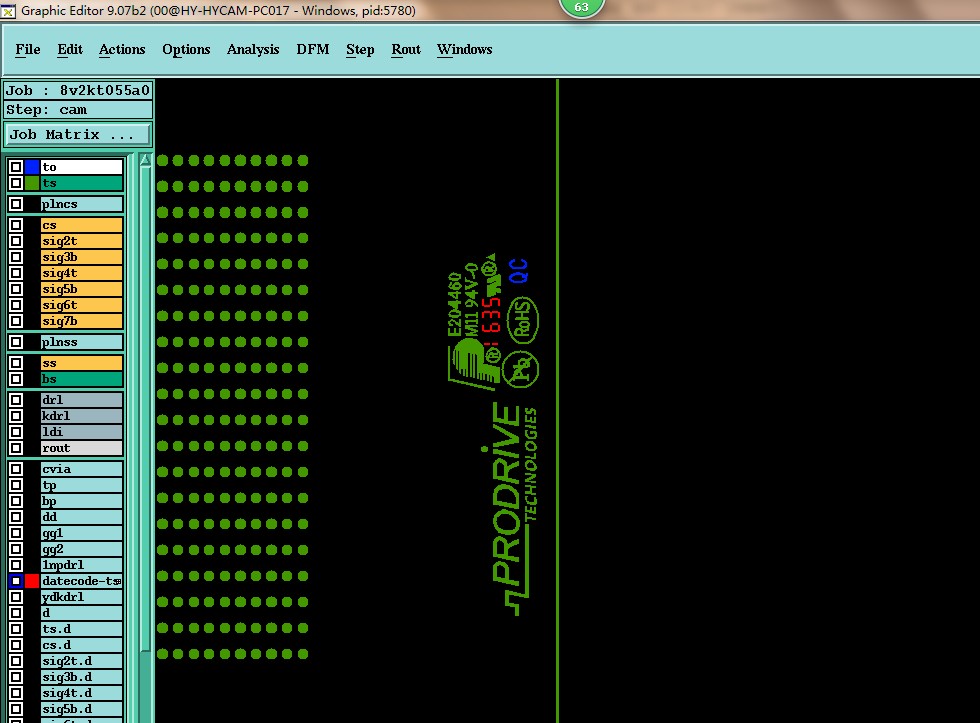Viewport: 980px width, 723px height.
Task: Select the 'dd' layer row
Action: [x=81, y=517]
